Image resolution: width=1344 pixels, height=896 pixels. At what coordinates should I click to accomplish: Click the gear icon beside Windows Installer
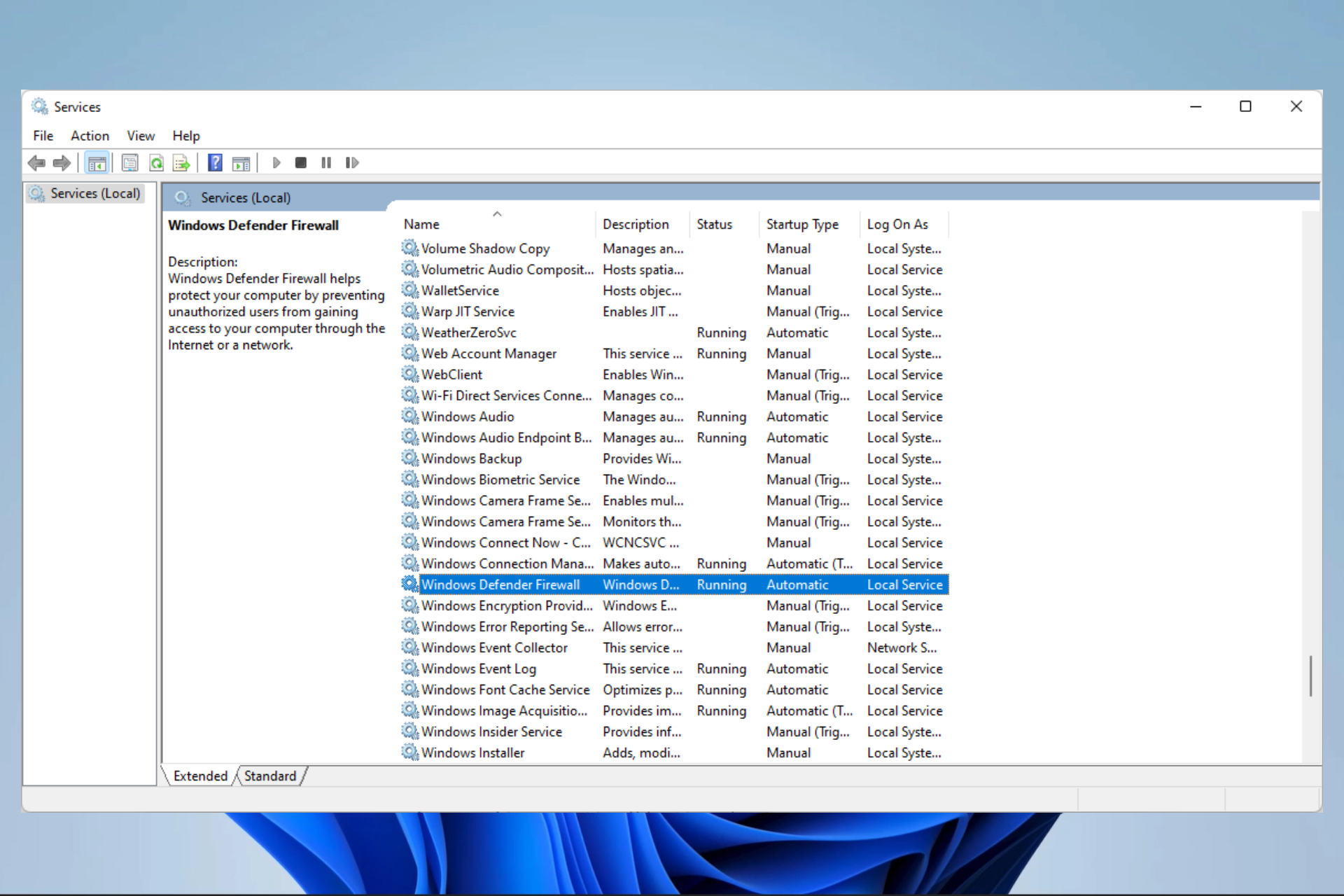(x=409, y=752)
